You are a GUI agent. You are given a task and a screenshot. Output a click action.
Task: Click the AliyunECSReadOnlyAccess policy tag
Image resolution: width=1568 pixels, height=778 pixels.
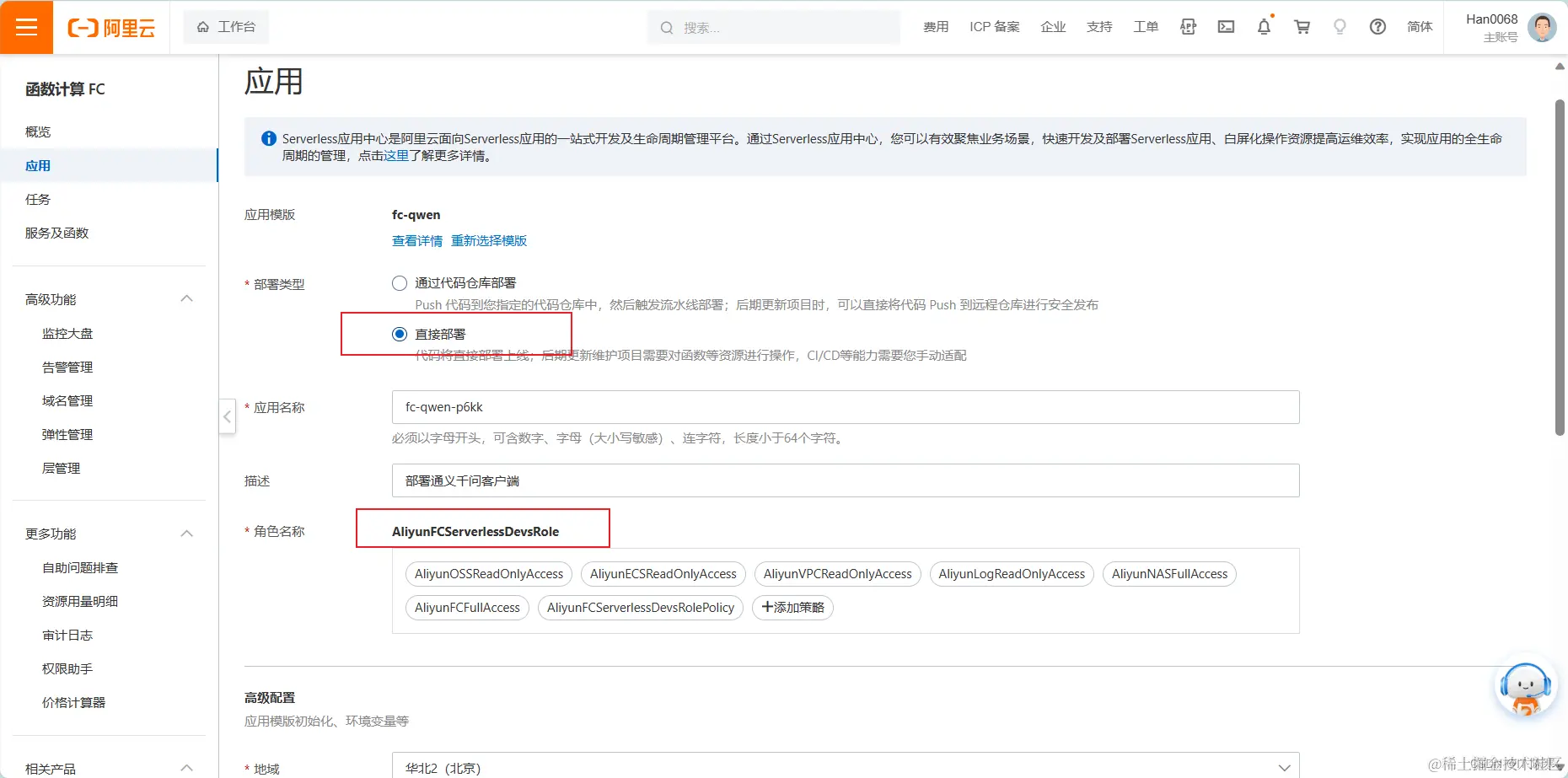pyautogui.click(x=663, y=574)
